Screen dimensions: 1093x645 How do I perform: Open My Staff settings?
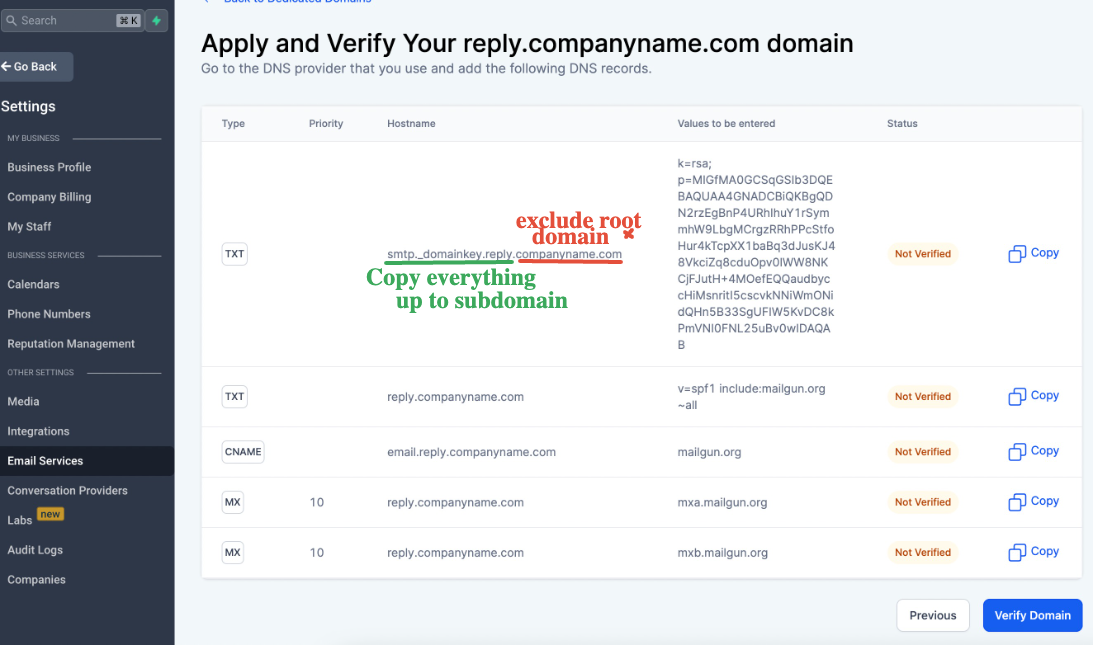click(29, 227)
